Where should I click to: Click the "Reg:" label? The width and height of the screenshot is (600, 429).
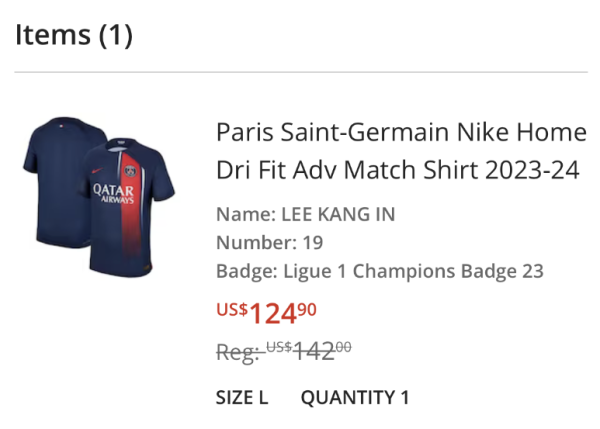238,351
